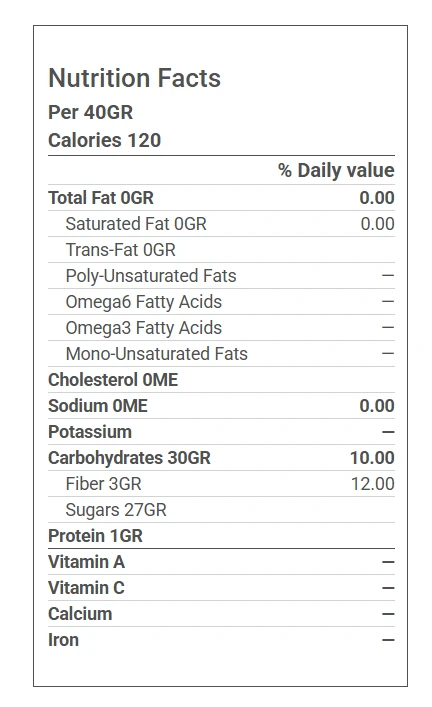
Task: Click the Fiber 12.00 daily value
Action: (x=373, y=484)
